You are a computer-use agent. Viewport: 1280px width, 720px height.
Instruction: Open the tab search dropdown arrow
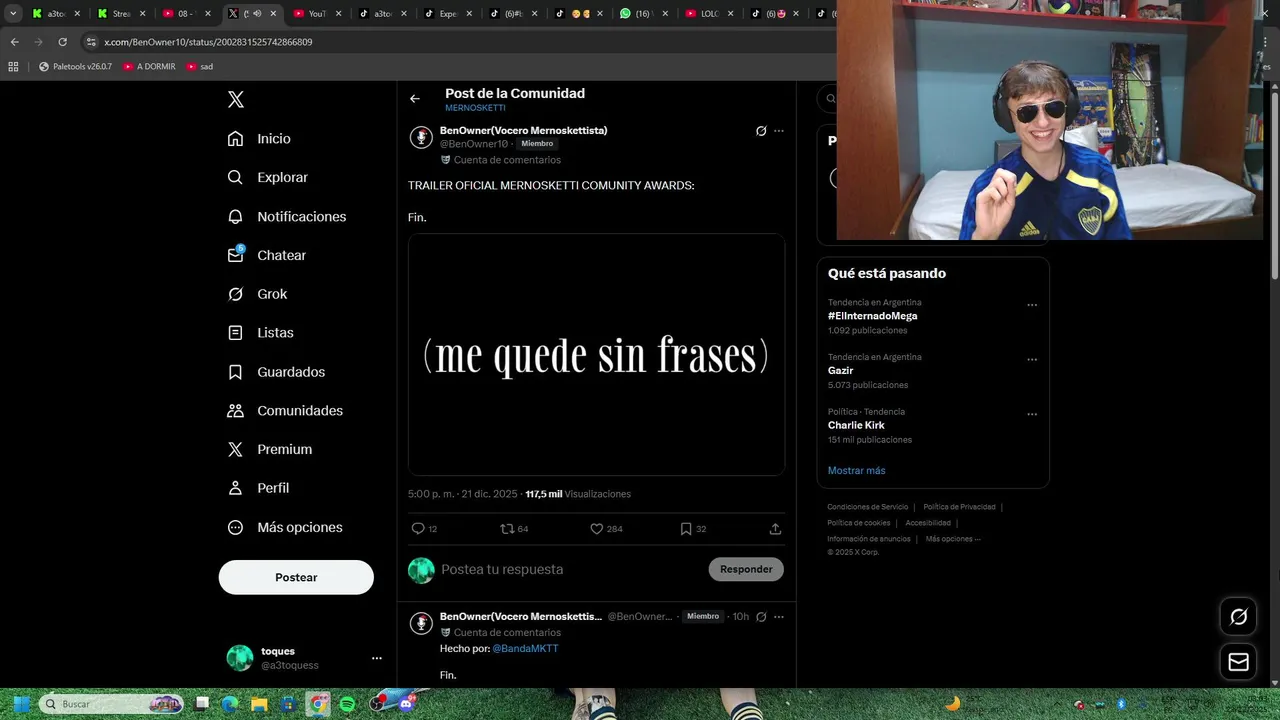(x=13, y=14)
